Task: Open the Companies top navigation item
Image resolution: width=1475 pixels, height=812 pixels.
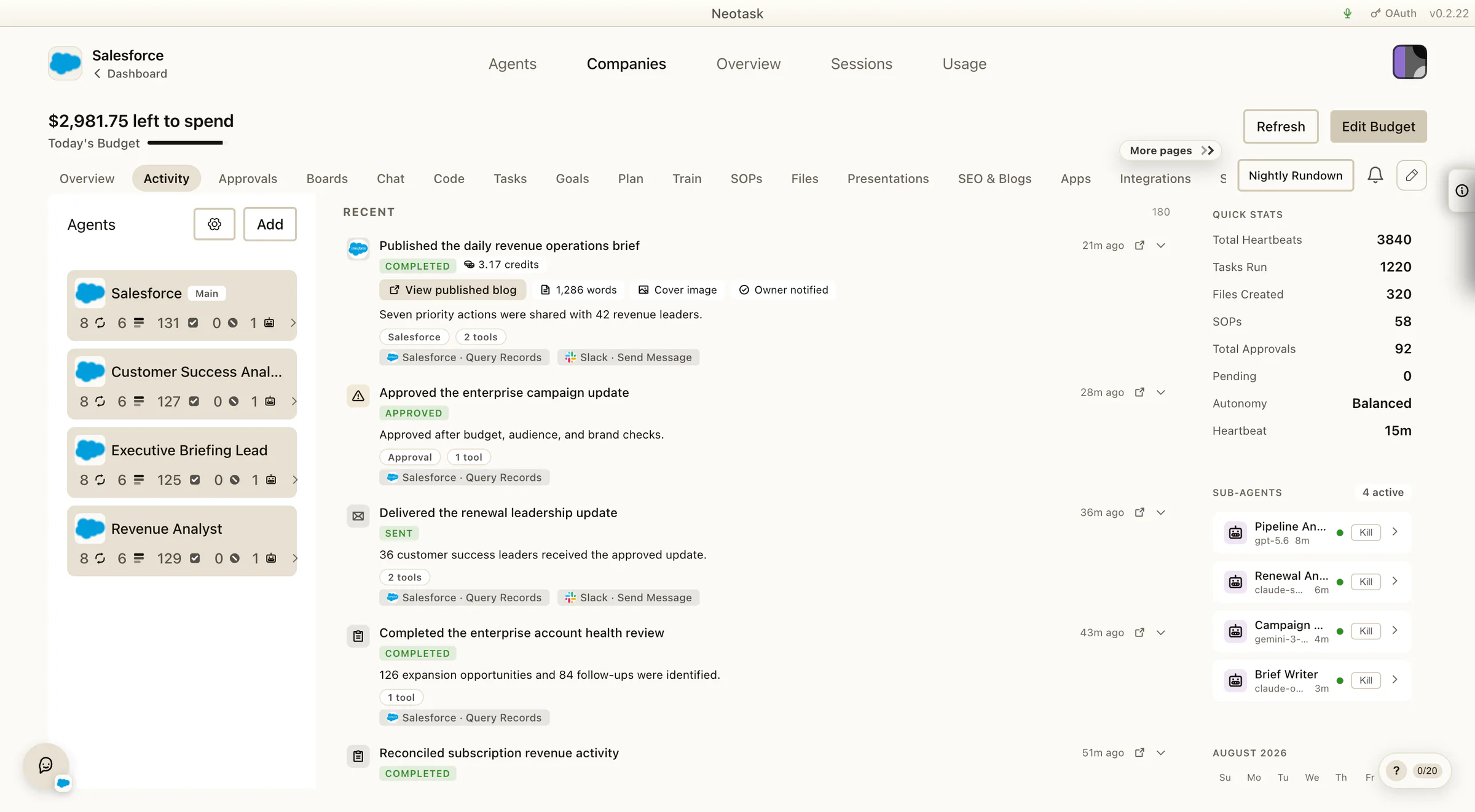Action: pos(626,64)
